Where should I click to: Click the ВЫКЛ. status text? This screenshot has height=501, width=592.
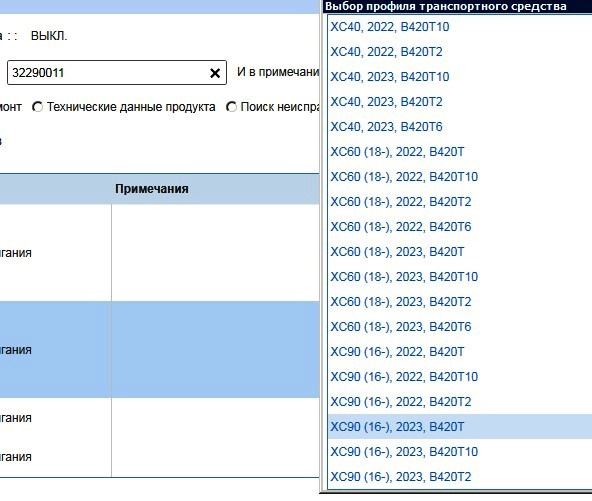[x=49, y=36]
